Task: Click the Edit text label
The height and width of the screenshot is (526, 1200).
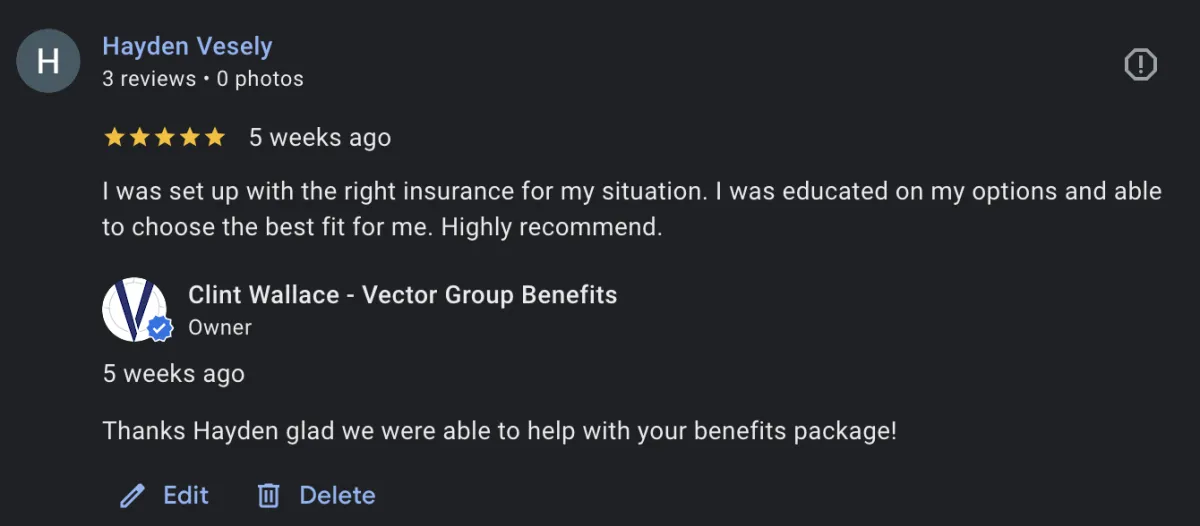Action: click(186, 495)
